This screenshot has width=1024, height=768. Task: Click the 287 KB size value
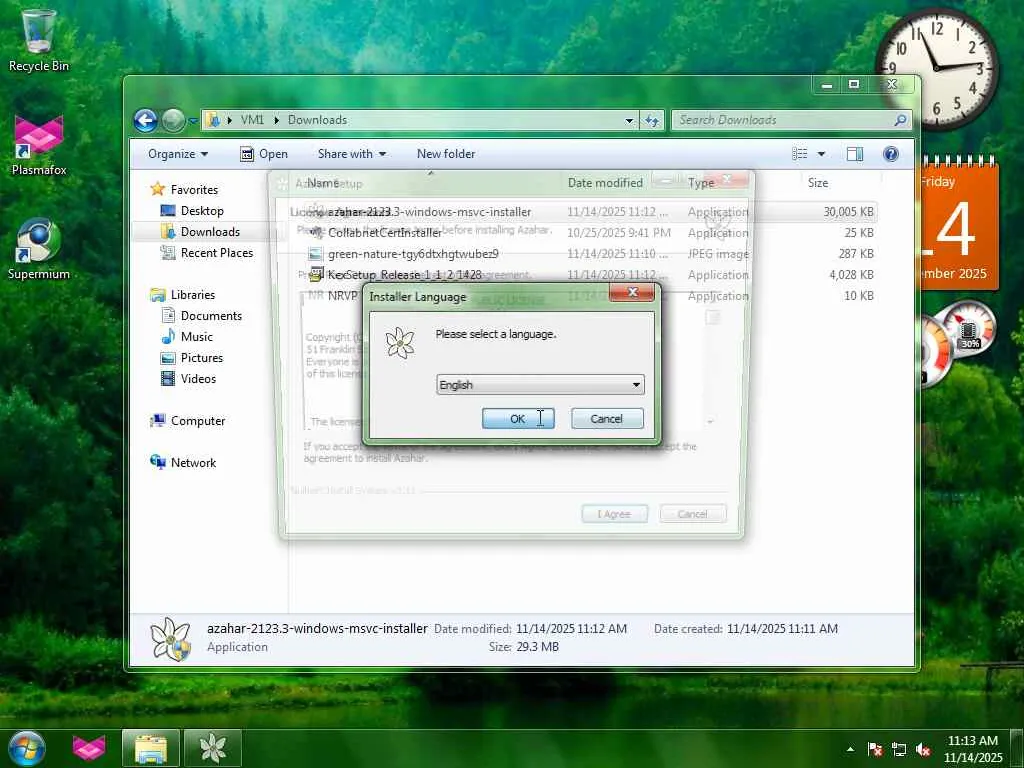856,253
